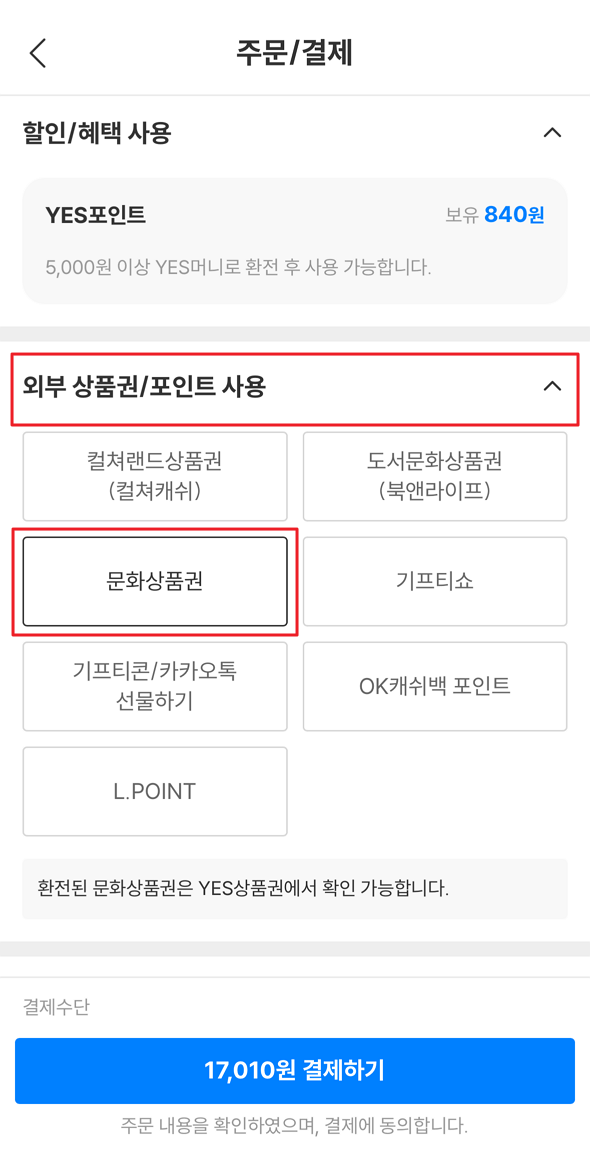
Task: Tap the payment agreement notice text
Action: 295,1124
